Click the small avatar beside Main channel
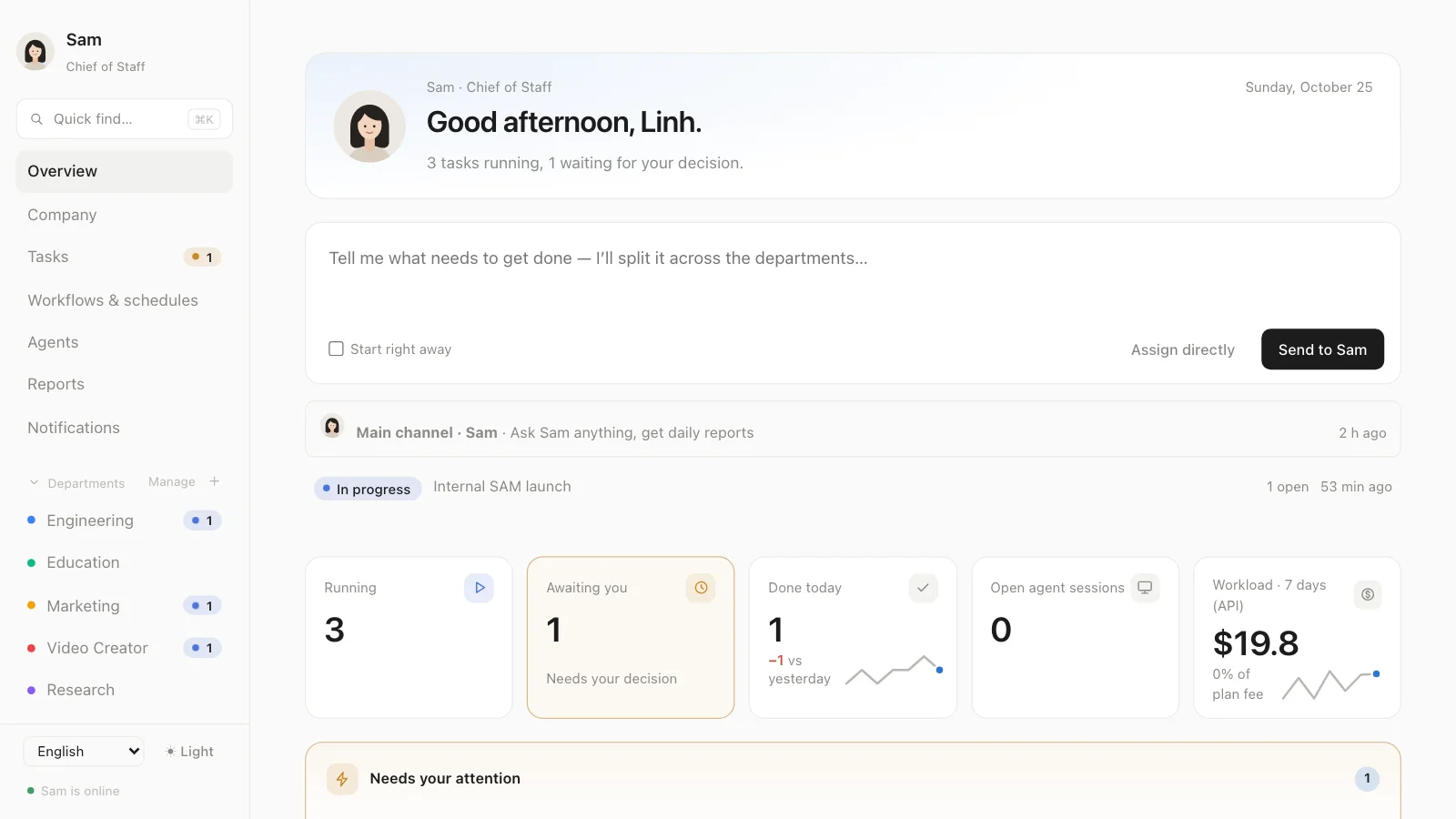The width and height of the screenshot is (1456, 819). point(332,426)
